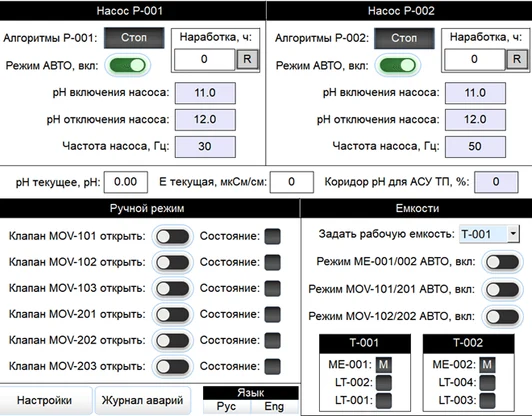Click the LT-002 level indicator

(384, 383)
